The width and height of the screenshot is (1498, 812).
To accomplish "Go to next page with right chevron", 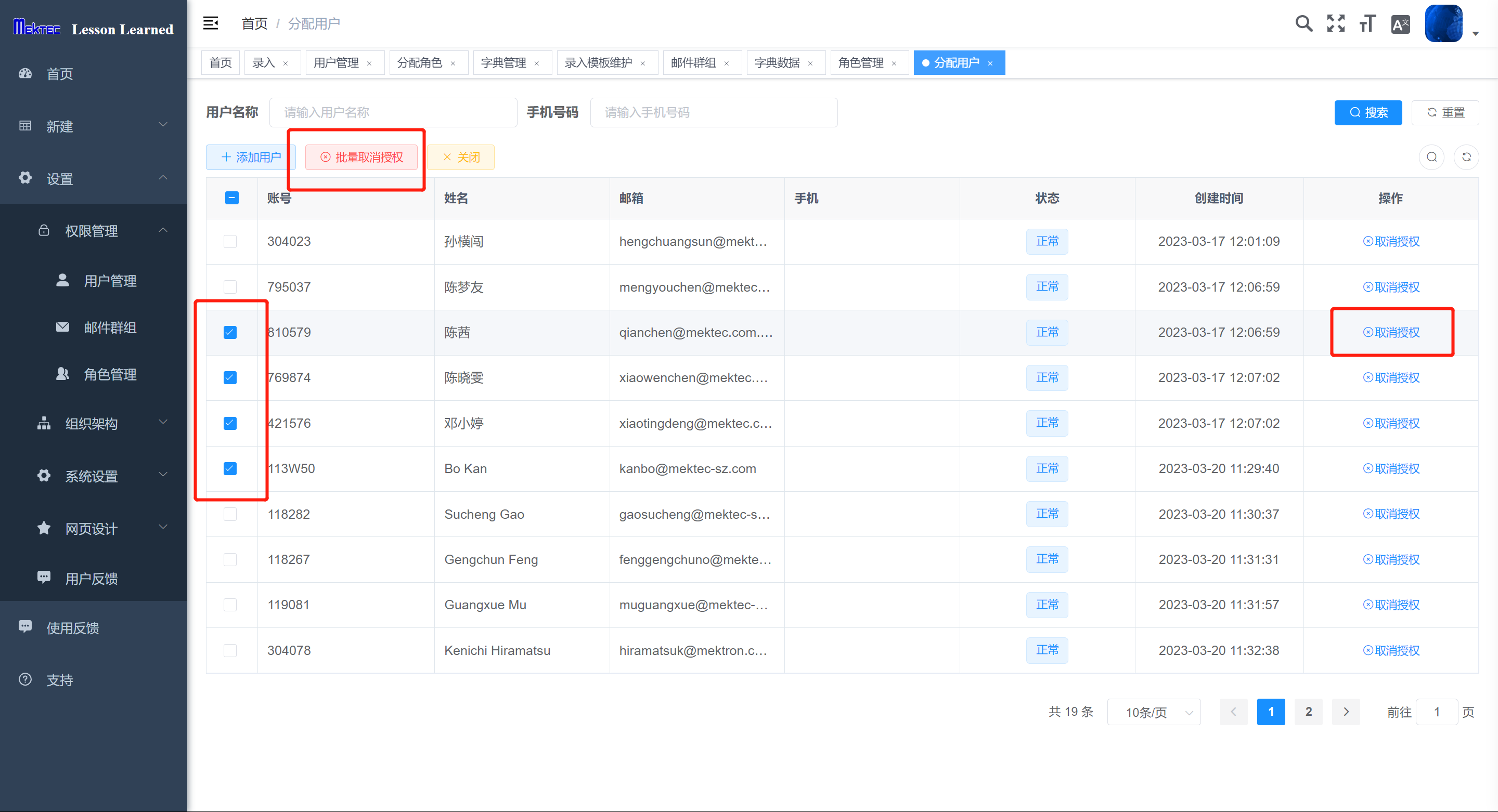I will [1346, 712].
